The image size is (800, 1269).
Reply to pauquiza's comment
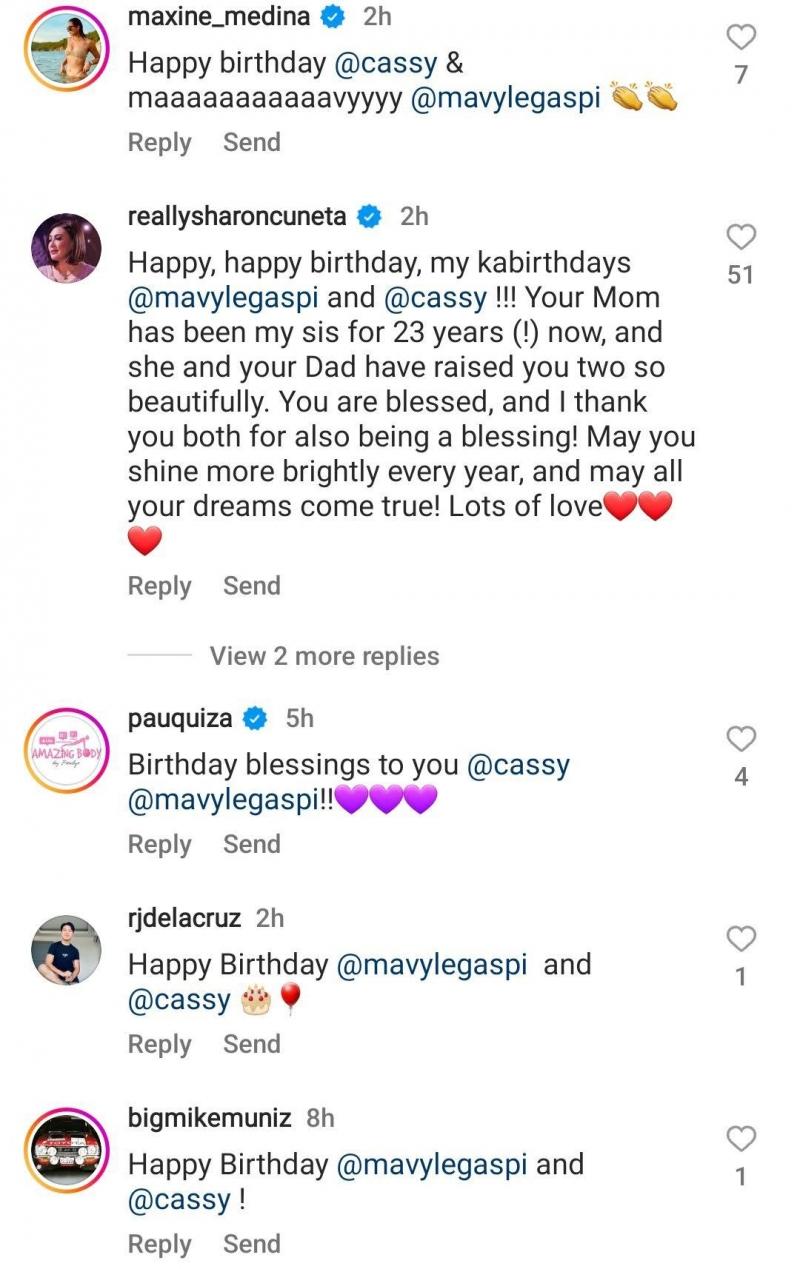click(x=159, y=844)
